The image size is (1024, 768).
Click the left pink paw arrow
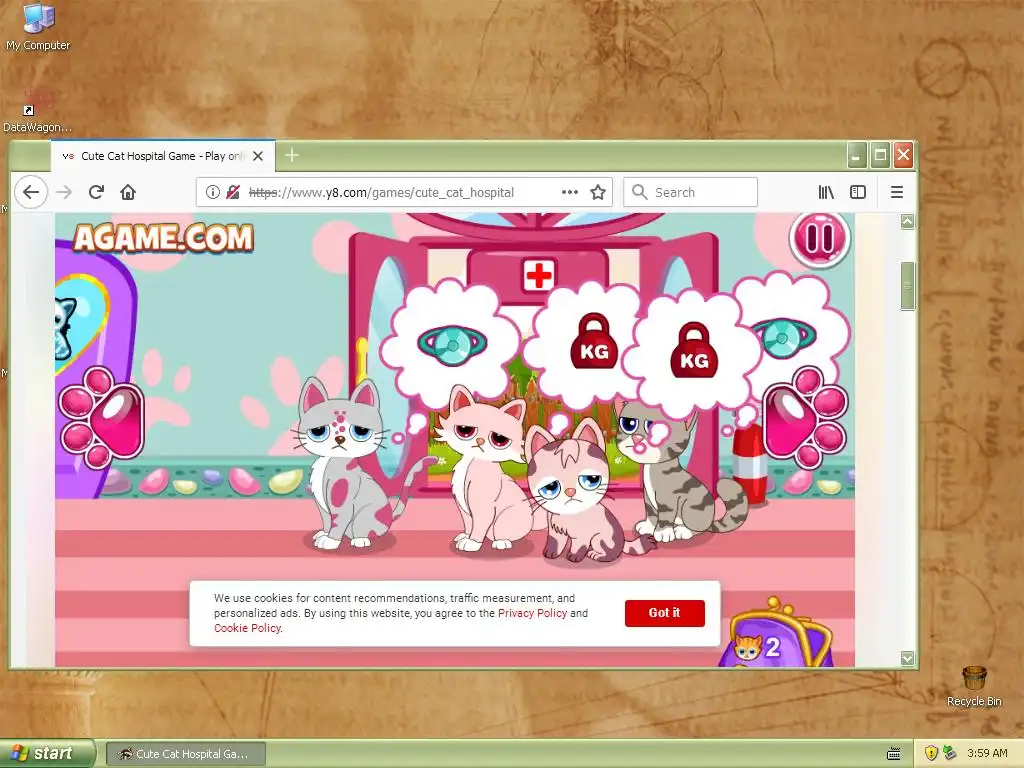[102, 417]
